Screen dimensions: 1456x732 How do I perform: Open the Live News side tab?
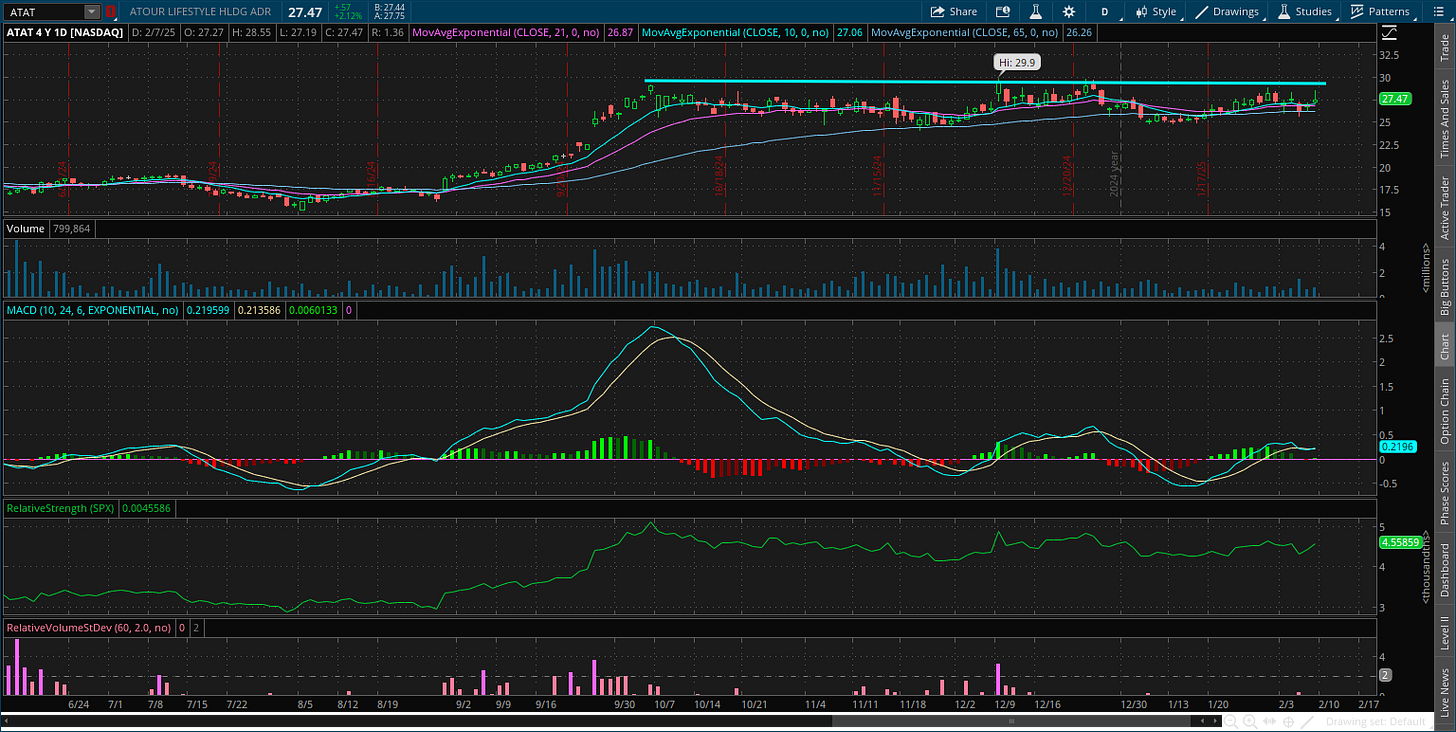(1444, 691)
